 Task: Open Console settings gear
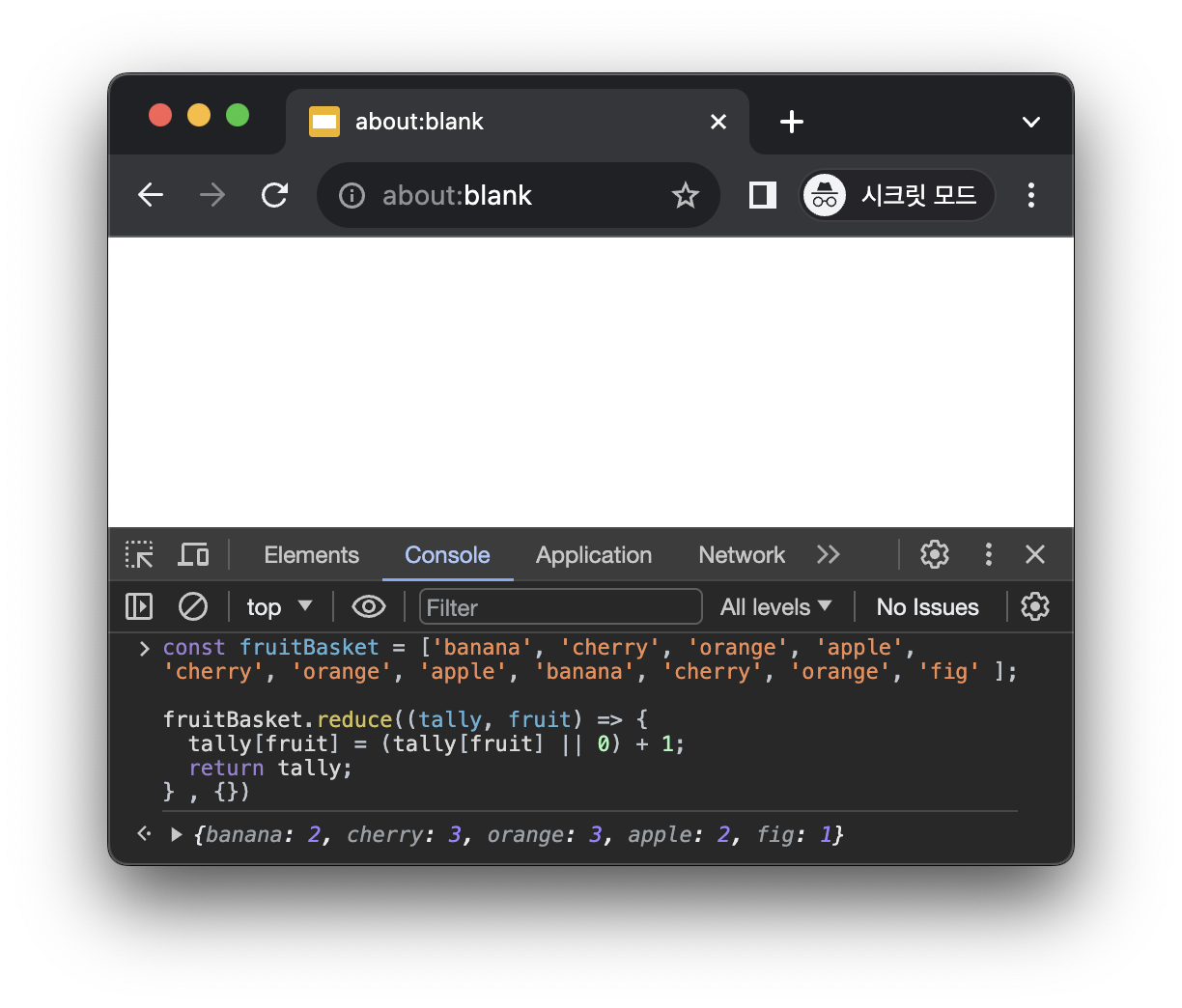point(1035,606)
